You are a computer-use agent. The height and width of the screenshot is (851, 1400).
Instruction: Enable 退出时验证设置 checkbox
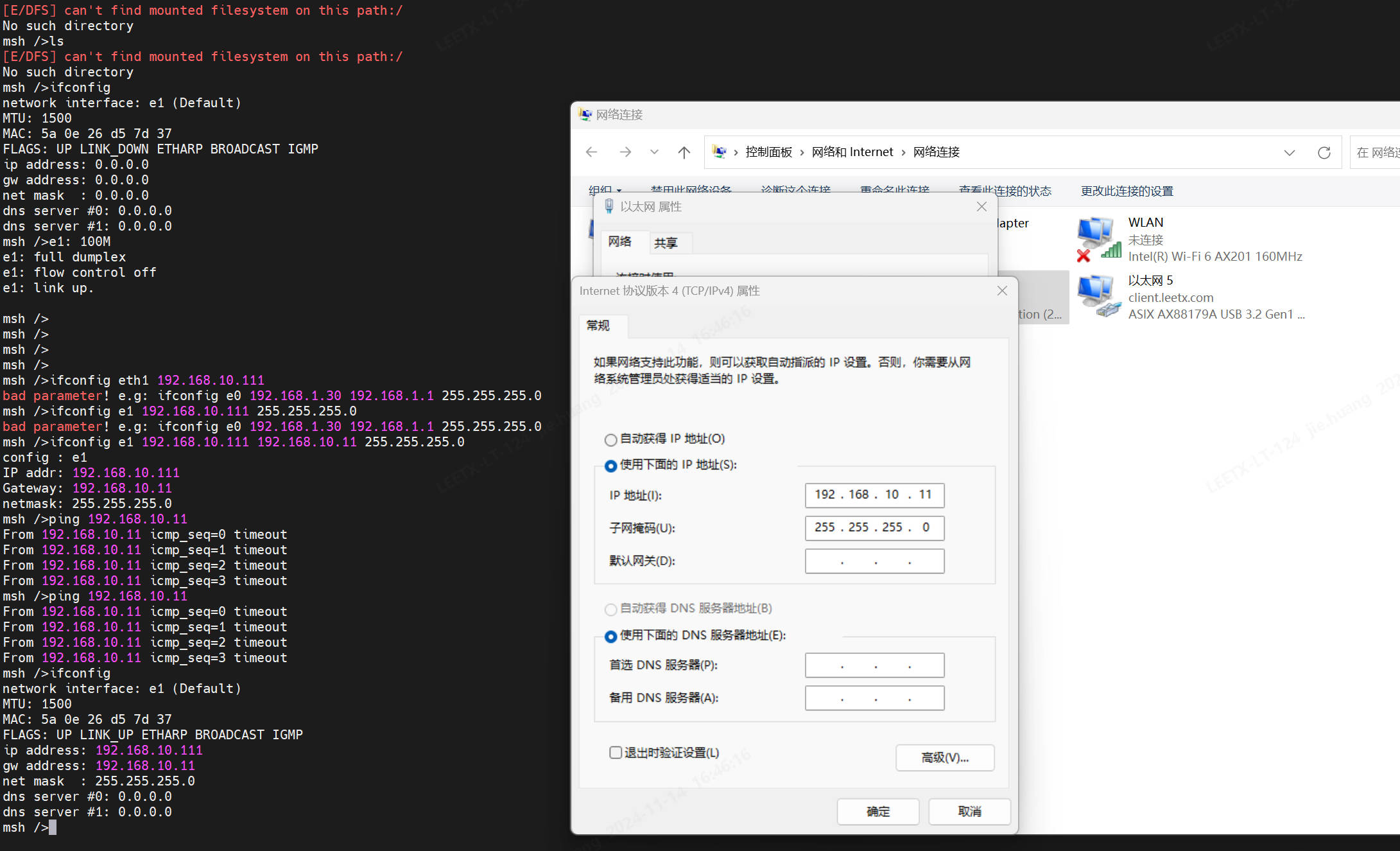[615, 752]
